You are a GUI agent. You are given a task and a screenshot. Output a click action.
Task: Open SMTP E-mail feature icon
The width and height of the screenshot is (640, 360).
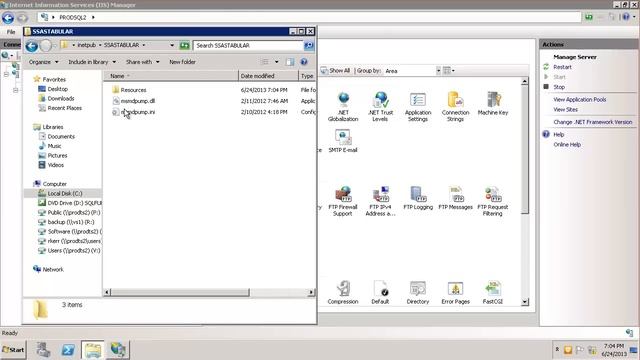(343, 141)
